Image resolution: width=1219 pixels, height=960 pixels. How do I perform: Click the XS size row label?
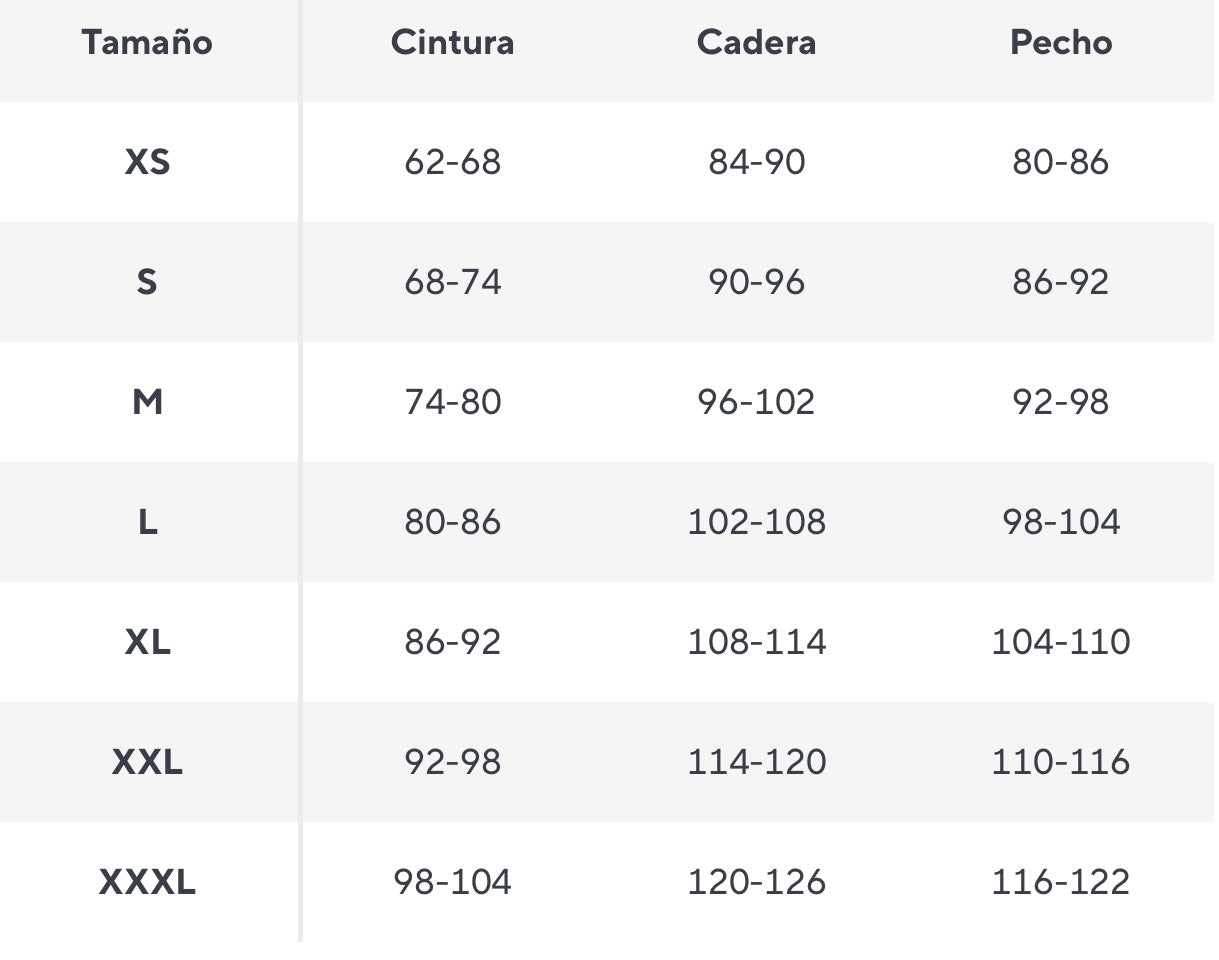[147, 162]
